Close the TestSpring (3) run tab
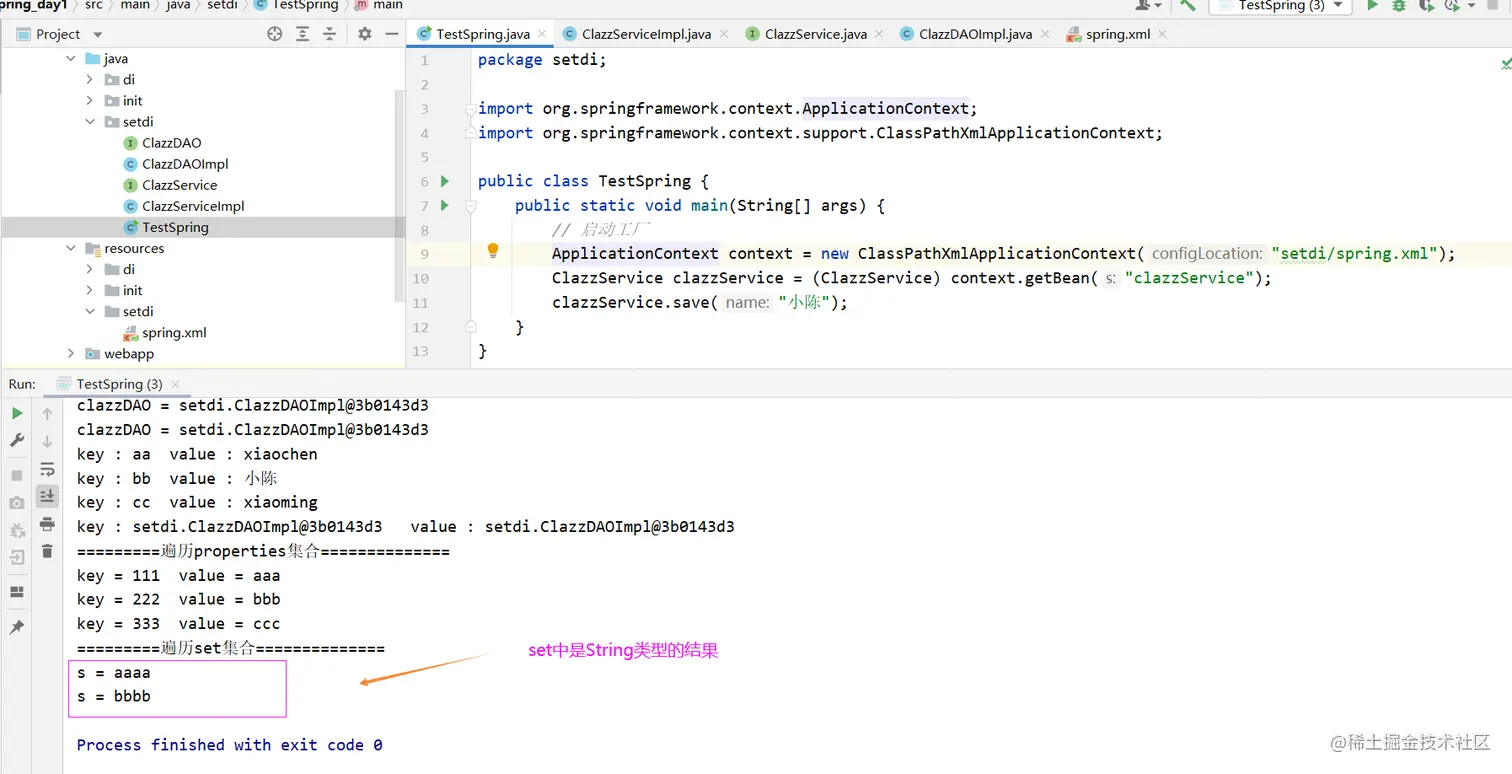Viewport: 1512px width, 774px height. (x=176, y=384)
